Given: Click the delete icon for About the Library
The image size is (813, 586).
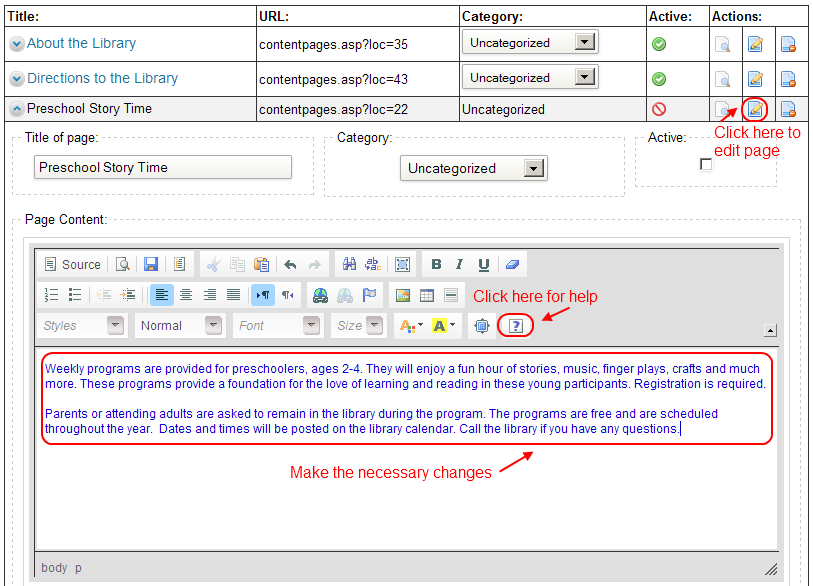Looking at the screenshot, I should (x=788, y=44).
